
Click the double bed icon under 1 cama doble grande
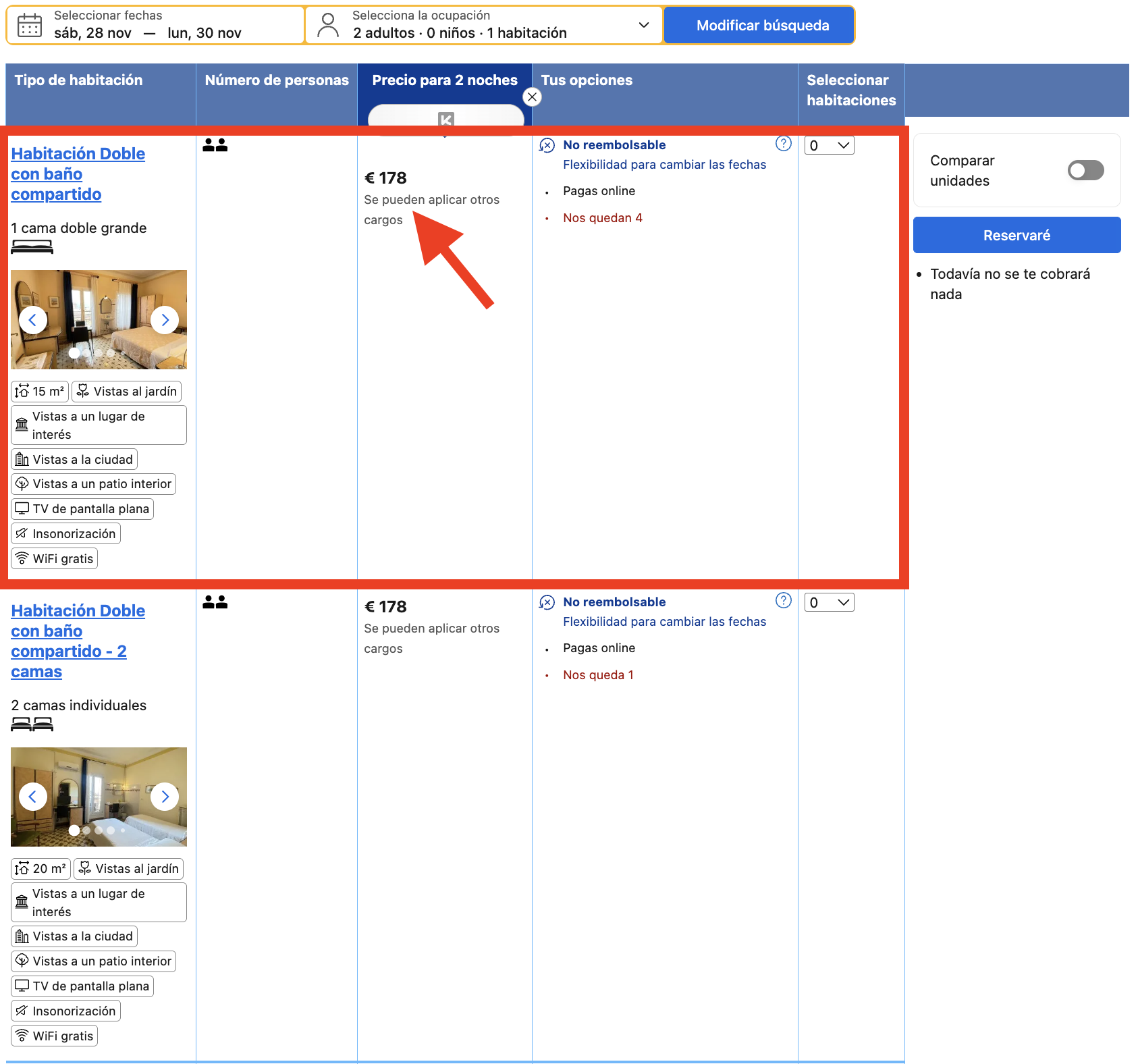(x=32, y=247)
